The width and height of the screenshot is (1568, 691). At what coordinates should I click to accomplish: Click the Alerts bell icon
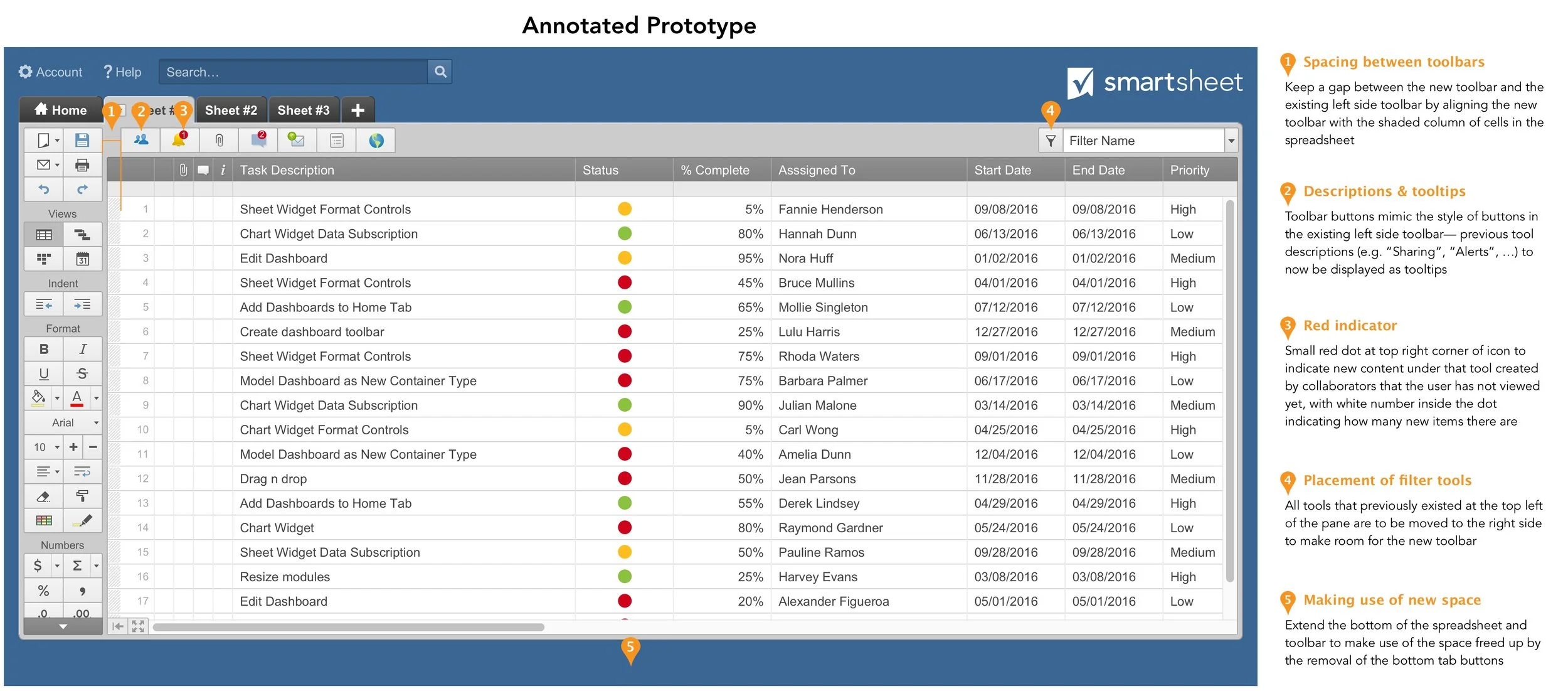(179, 140)
